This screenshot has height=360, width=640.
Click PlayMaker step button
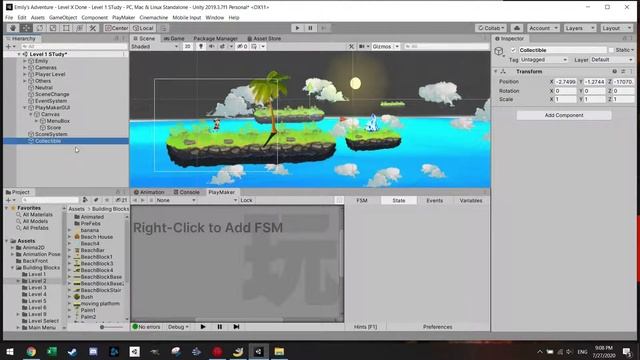(x=236, y=327)
